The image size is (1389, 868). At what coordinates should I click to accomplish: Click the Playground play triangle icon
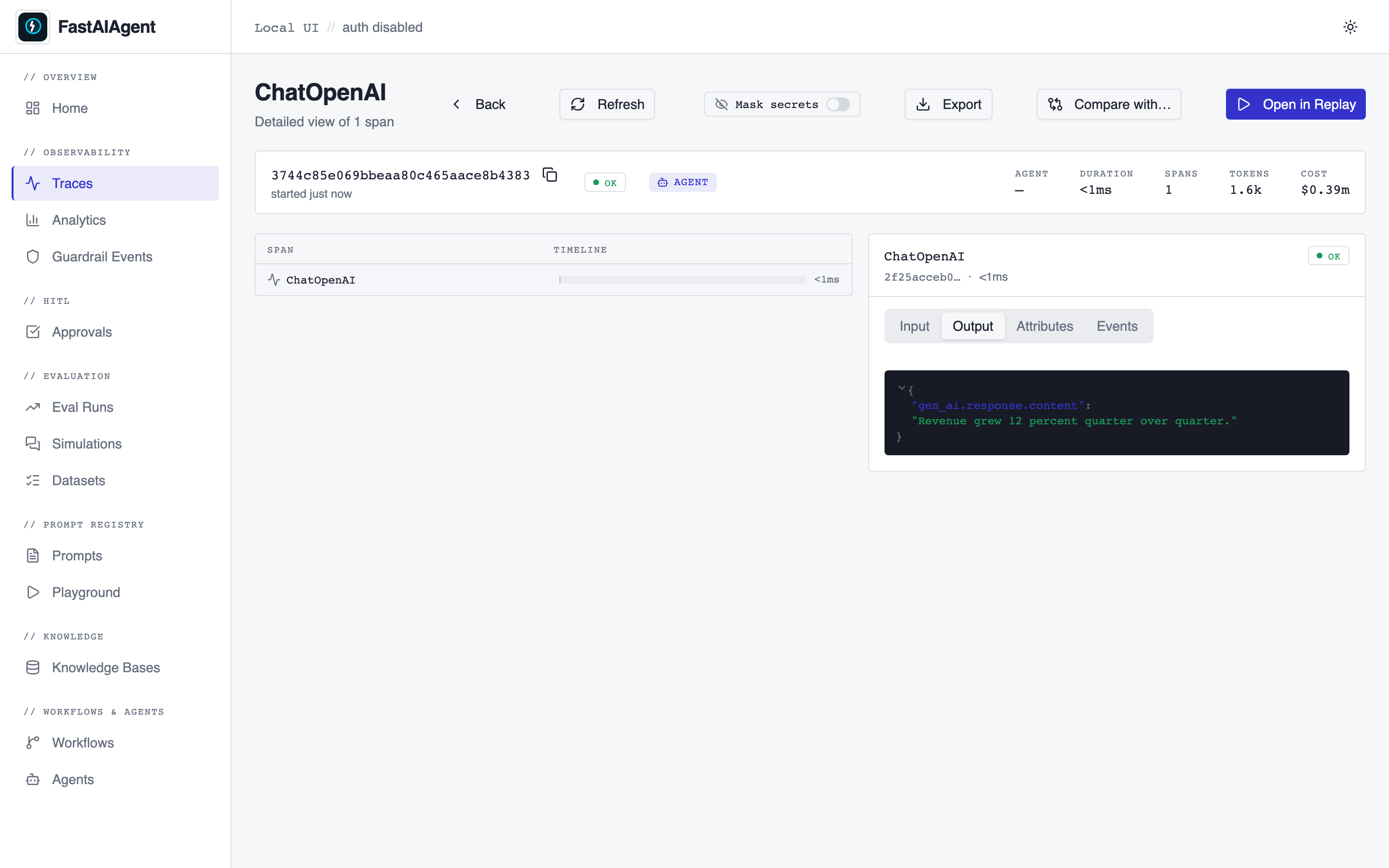coord(33,593)
